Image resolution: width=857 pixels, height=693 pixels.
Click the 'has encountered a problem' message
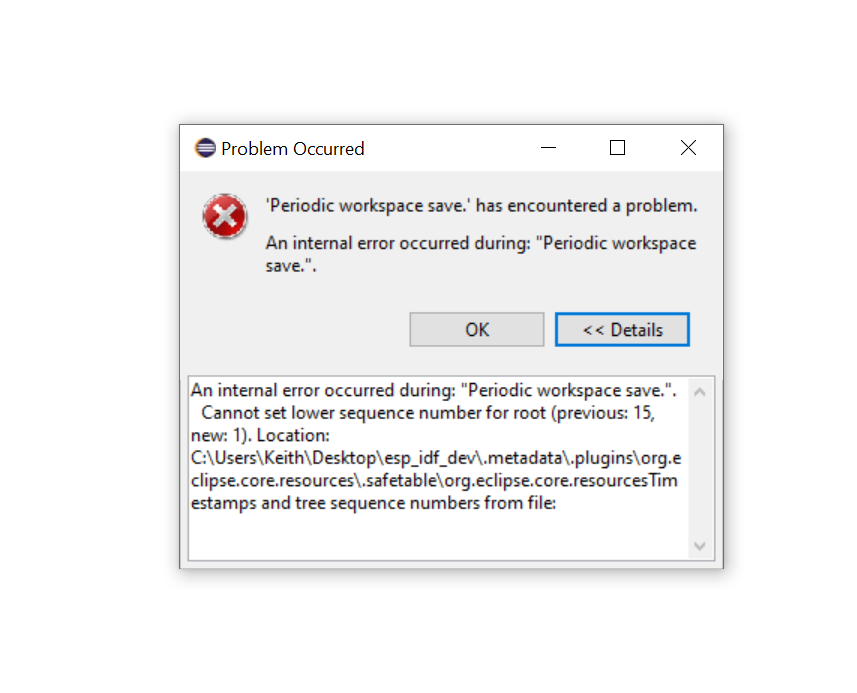click(481, 205)
